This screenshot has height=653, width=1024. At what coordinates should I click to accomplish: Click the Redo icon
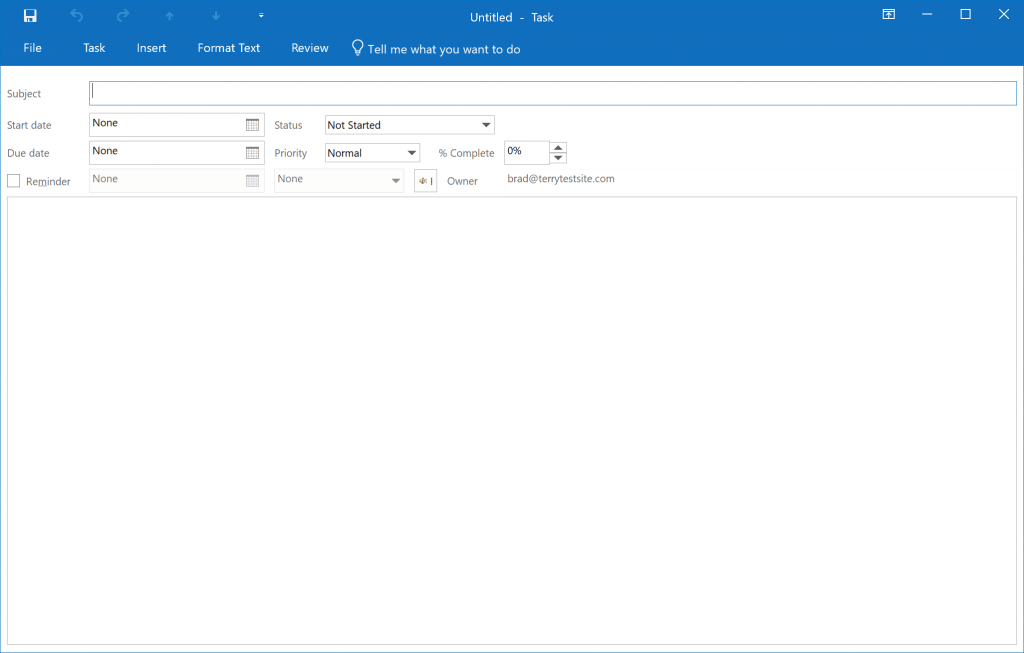(x=122, y=15)
